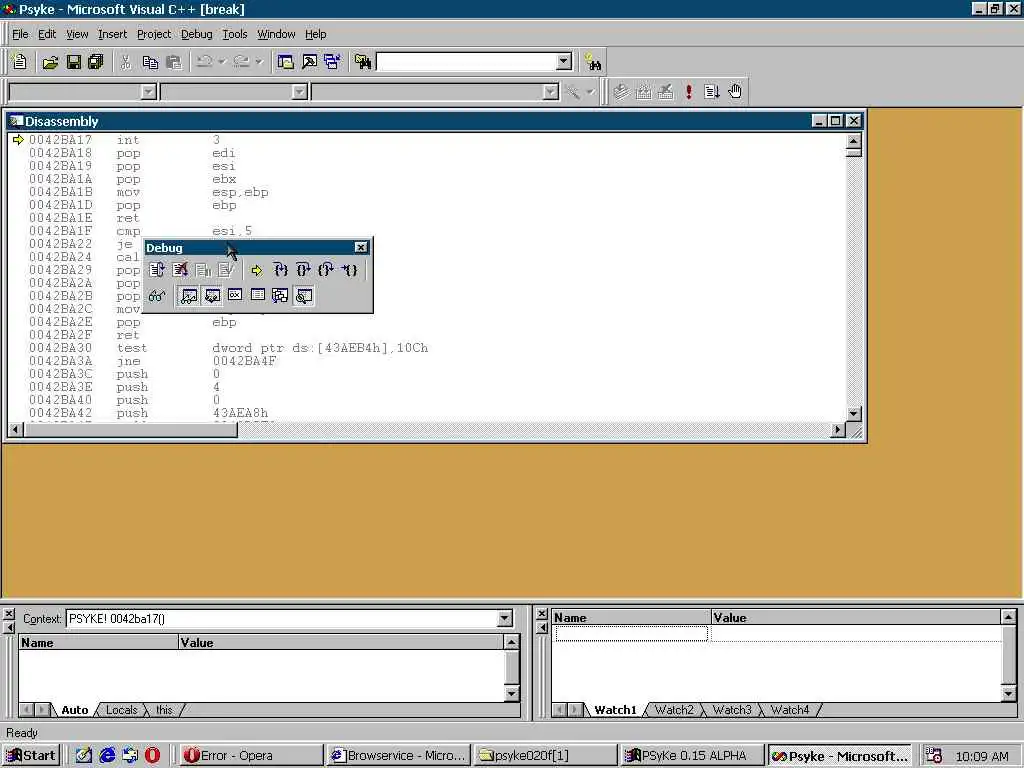The height and width of the screenshot is (768, 1024).
Task: Toggle the Variables window button in Debug toolbar
Action: (x=212, y=296)
